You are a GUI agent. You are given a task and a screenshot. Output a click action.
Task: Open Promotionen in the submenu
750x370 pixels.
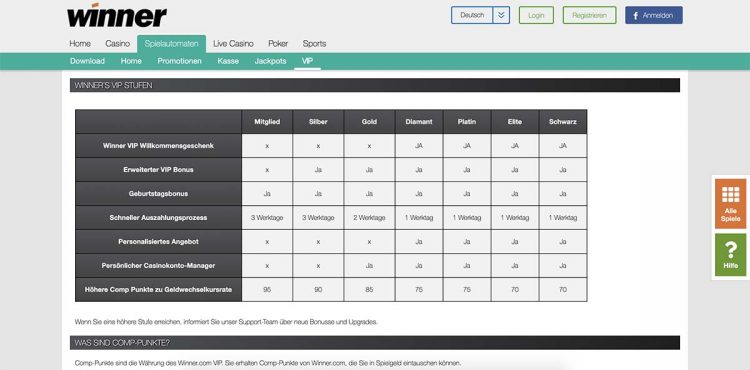pos(179,61)
